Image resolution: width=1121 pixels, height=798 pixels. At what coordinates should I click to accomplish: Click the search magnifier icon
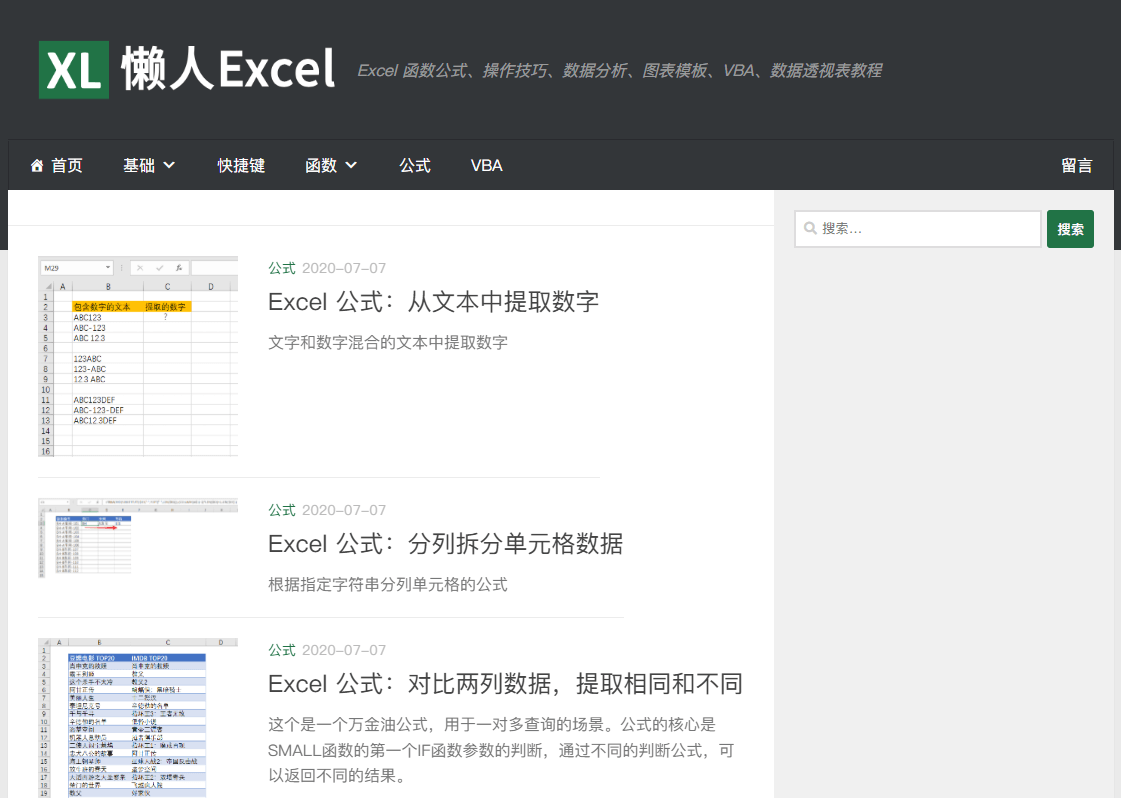click(810, 229)
